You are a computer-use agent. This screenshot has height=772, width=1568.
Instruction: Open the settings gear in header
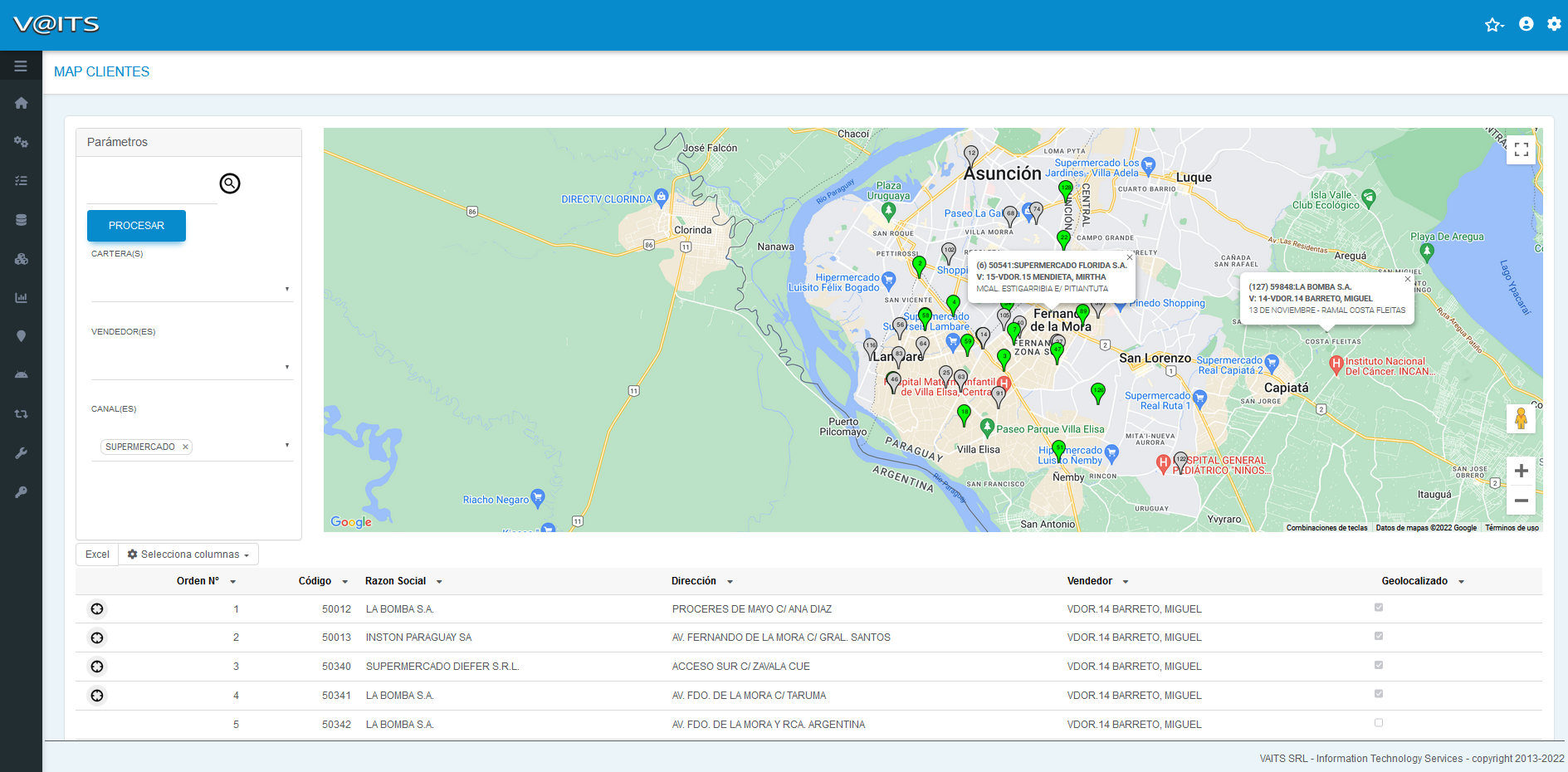[x=1554, y=24]
